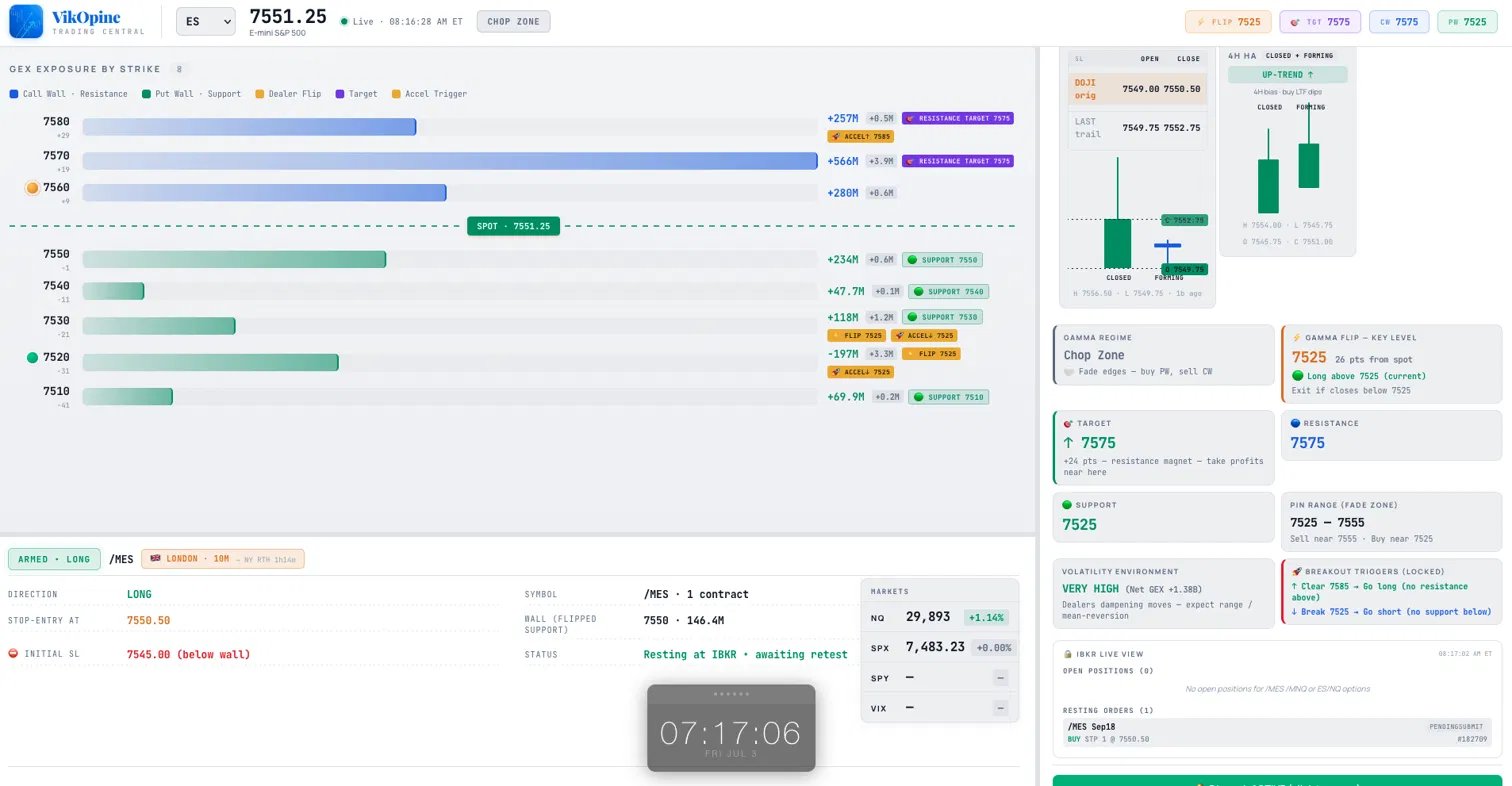This screenshot has height=786, width=1512.
Task: Click the blue Resistance circle icon
Action: (1296, 424)
